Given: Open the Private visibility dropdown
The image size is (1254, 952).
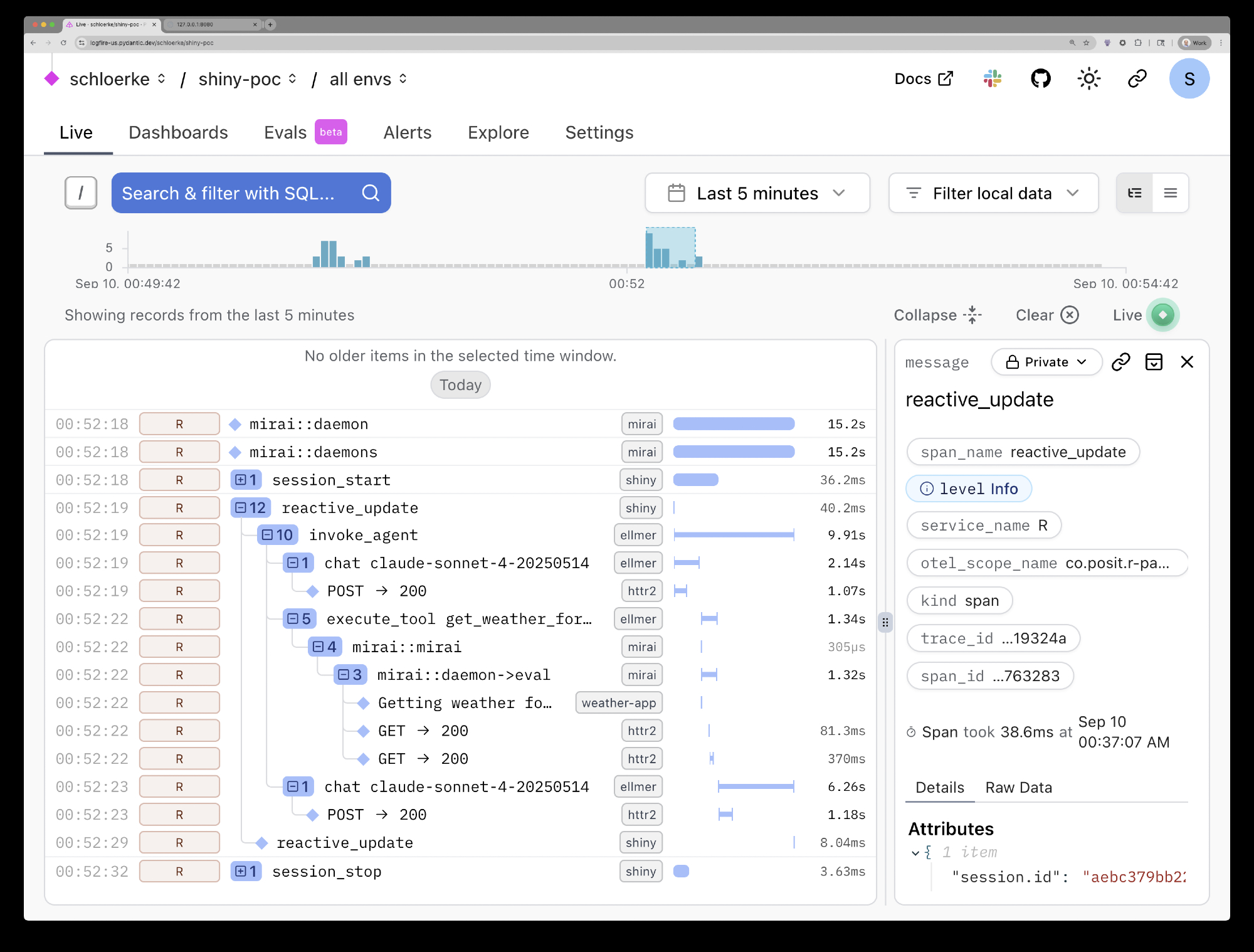Looking at the screenshot, I should [1046, 362].
